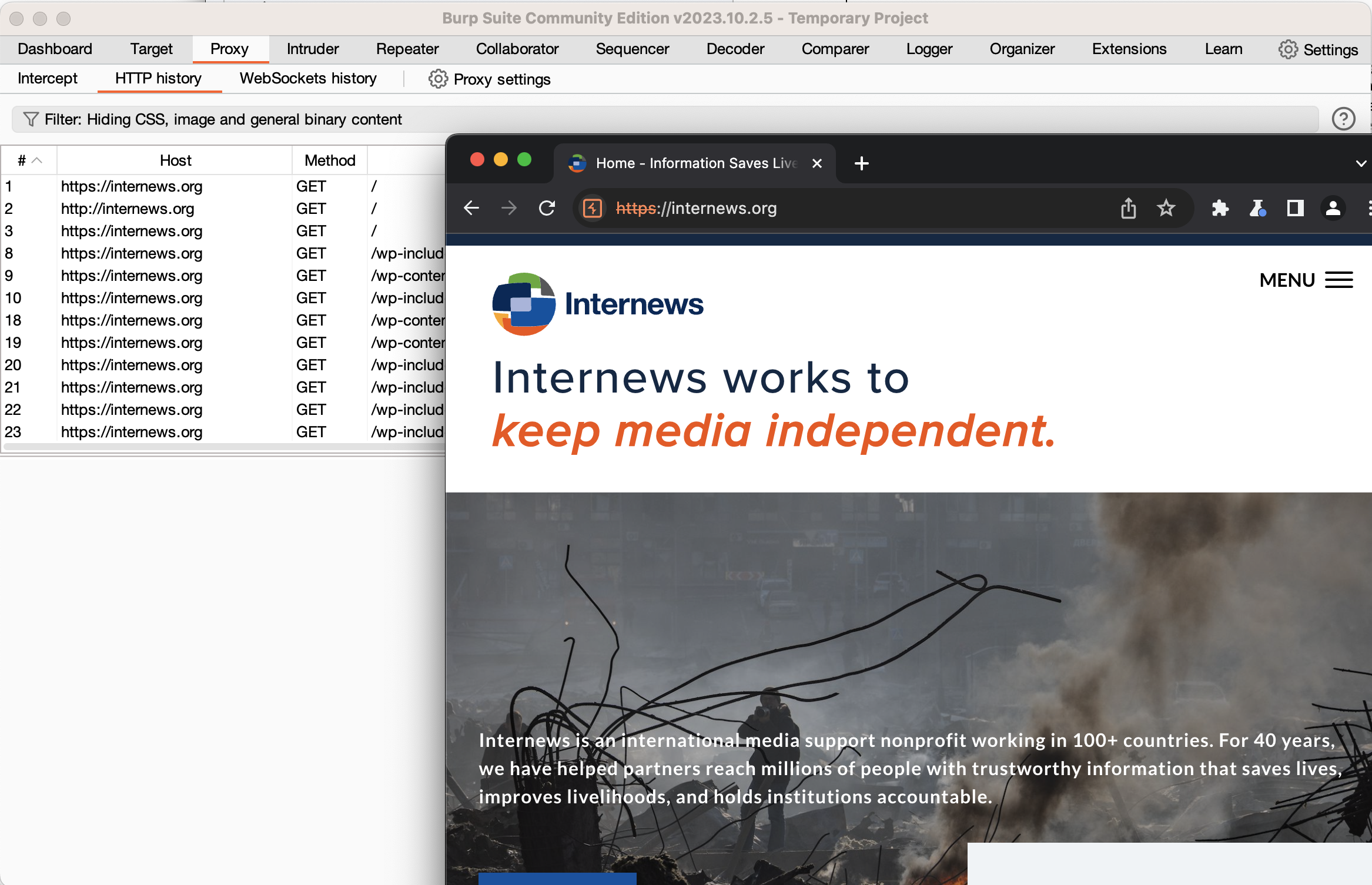Switch to the WebSockets history tab
1372x885 pixels.
pos(307,78)
